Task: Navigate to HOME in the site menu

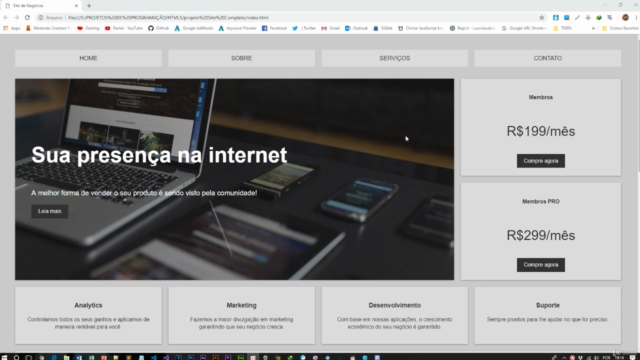Action: click(88, 58)
